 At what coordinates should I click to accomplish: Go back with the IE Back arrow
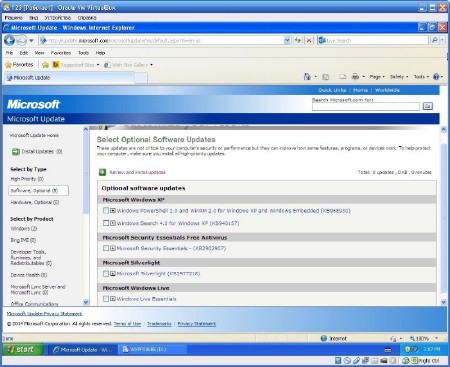click(9, 40)
